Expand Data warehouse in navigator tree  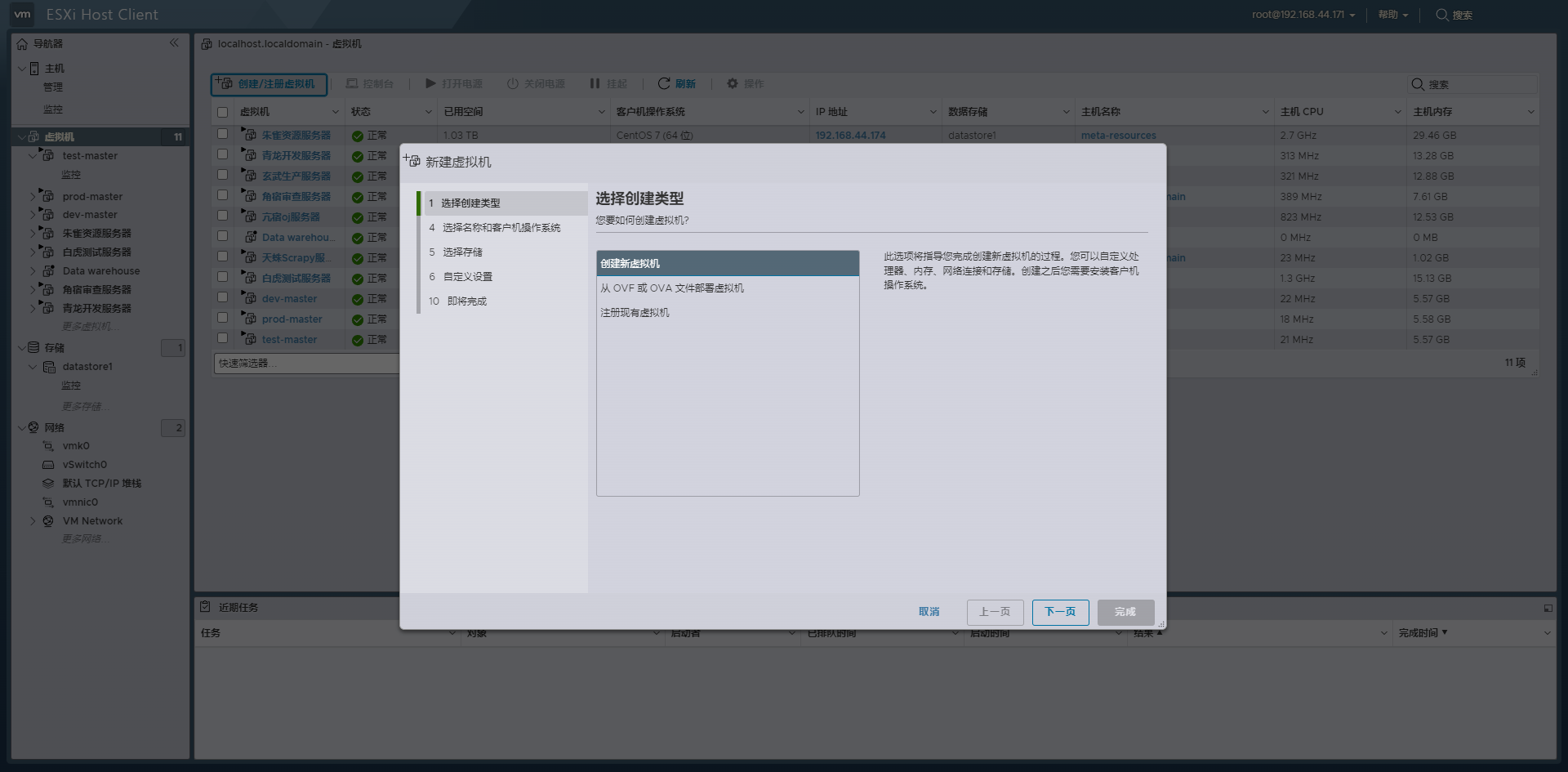(x=33, y=271)
